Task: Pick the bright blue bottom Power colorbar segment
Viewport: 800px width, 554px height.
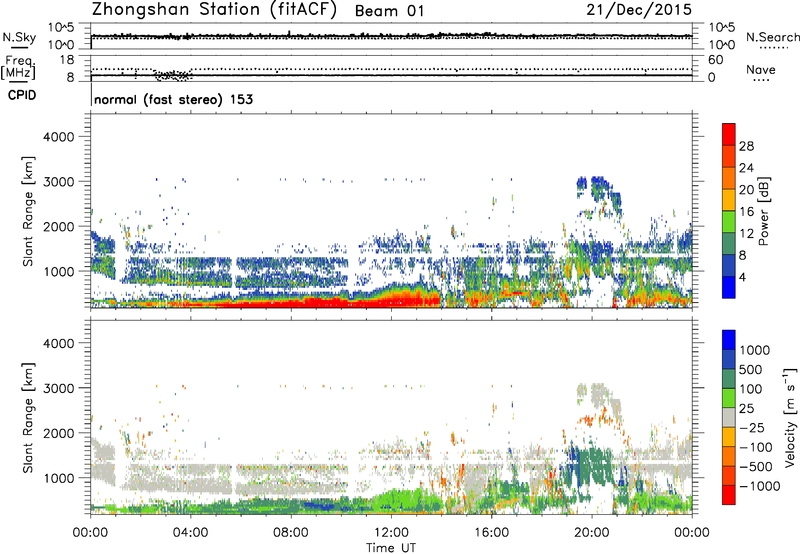Action: pos(729,288)
